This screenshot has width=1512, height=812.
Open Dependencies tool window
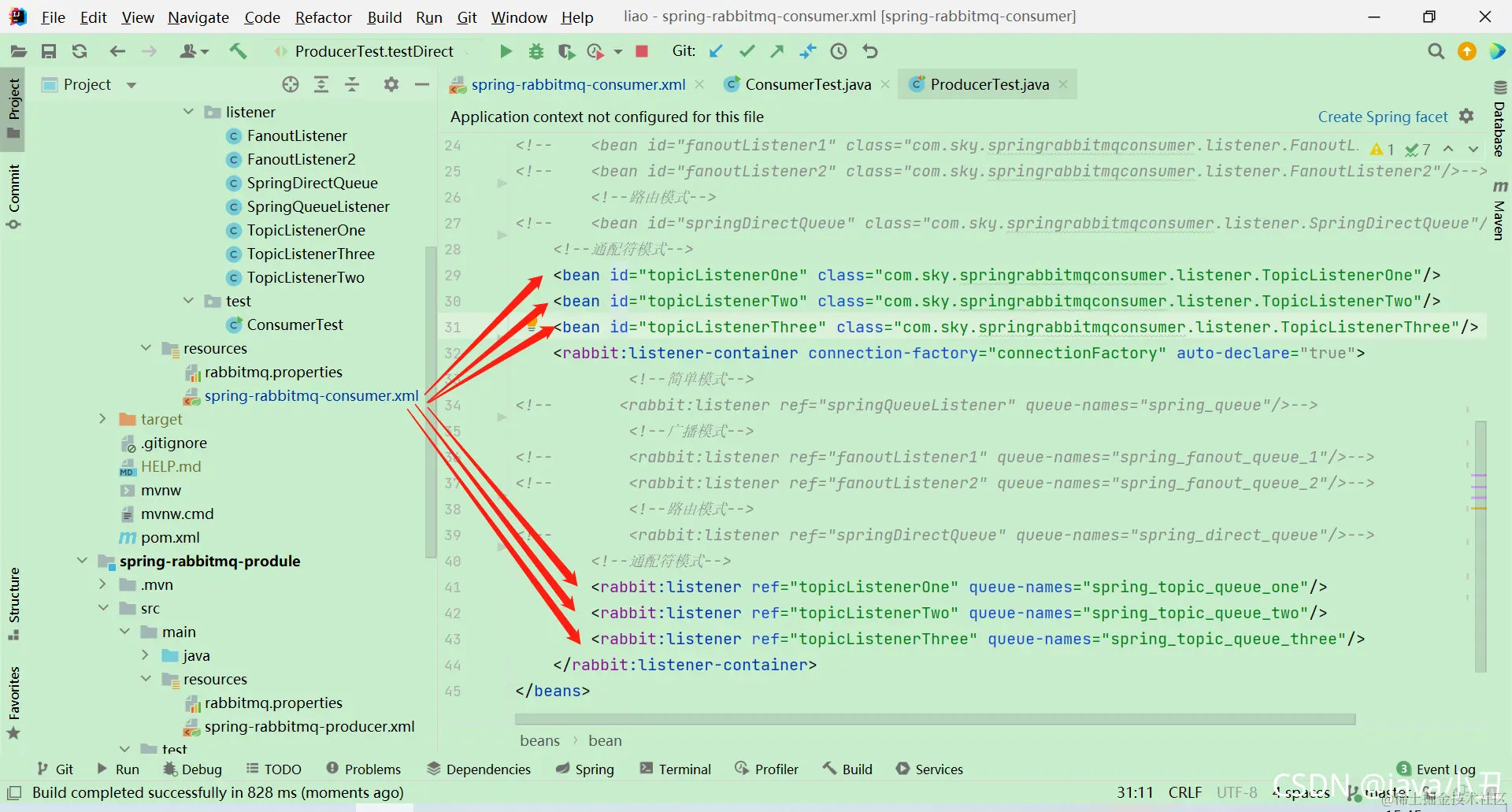(479, 769)
